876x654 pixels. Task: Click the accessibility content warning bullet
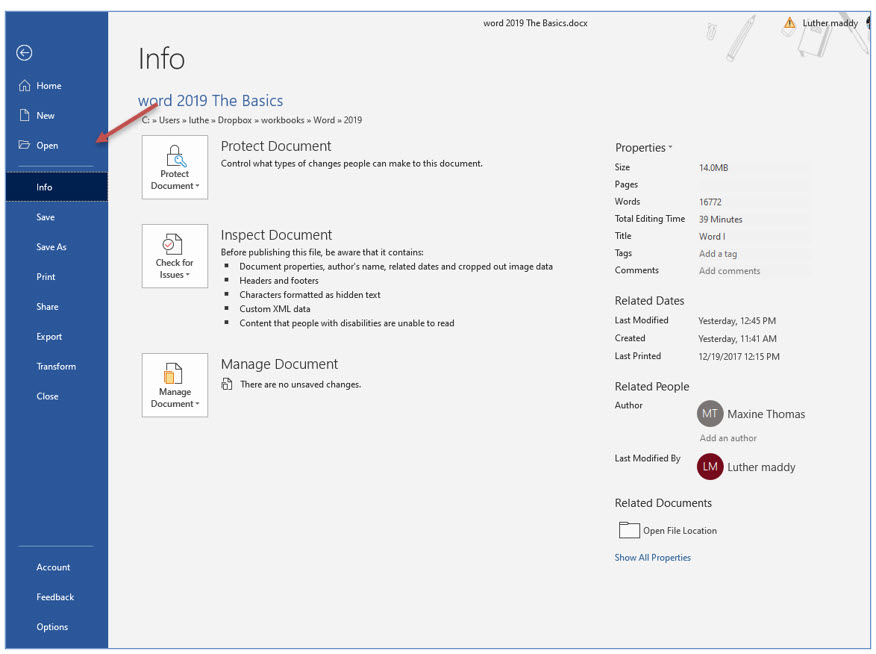point(347,323)
